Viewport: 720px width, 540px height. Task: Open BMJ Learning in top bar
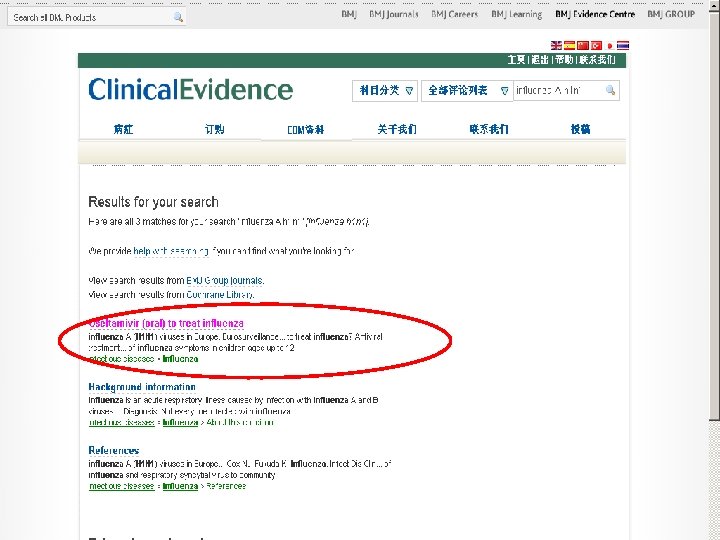[517, 14]
